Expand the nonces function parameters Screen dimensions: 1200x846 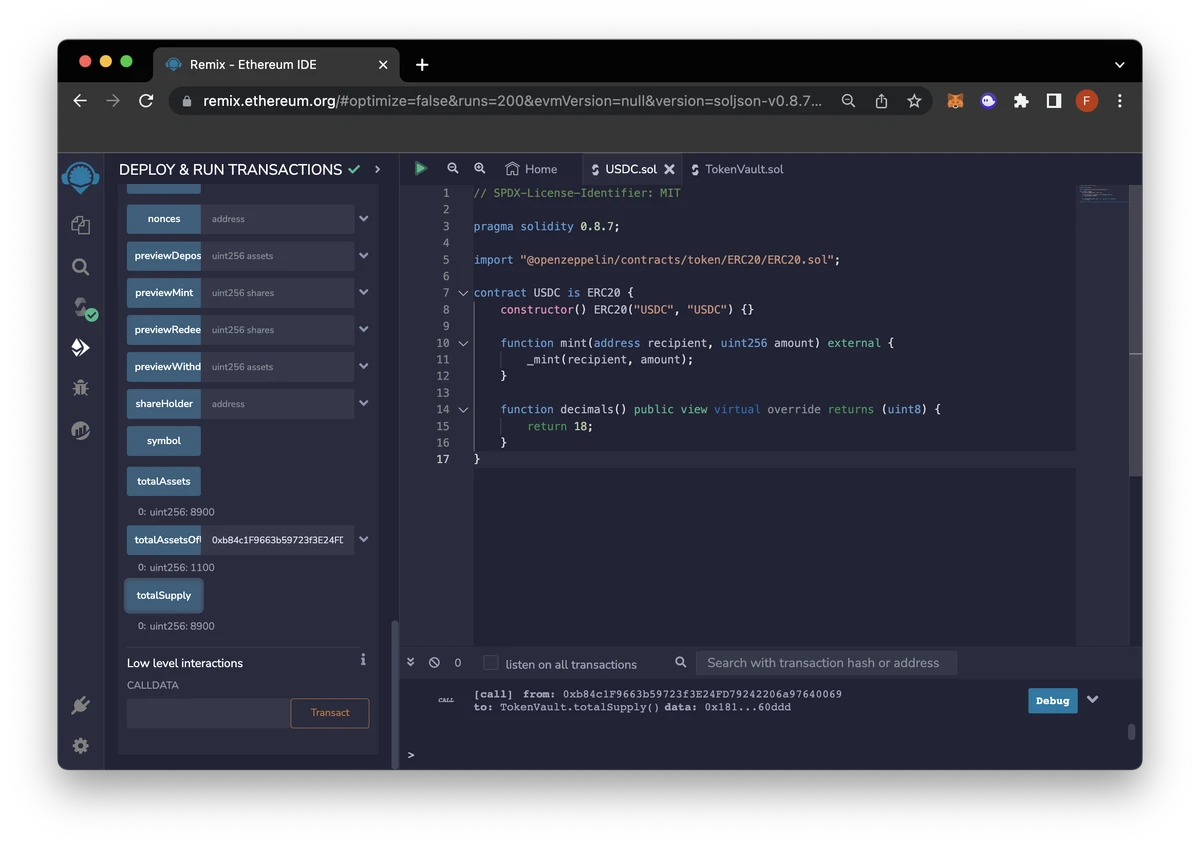[x=364, y=219]
